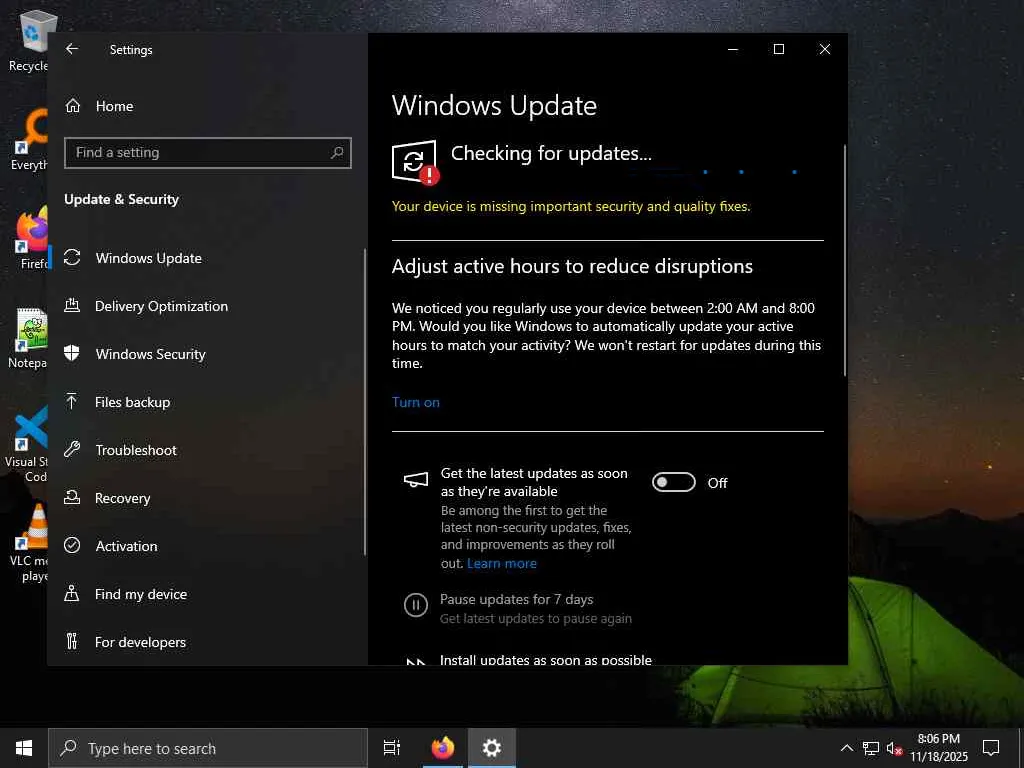Click Install updates as soon as possible
This screenshot has width=1024, height=768.
(546, 660)
